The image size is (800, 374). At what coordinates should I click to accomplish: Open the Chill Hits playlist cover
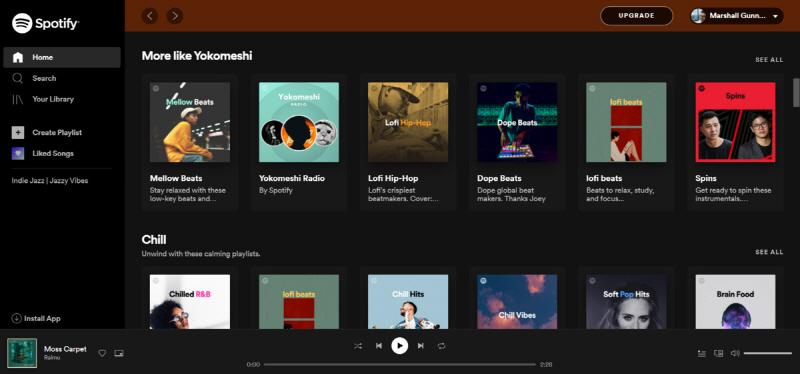tap(408, 302)
